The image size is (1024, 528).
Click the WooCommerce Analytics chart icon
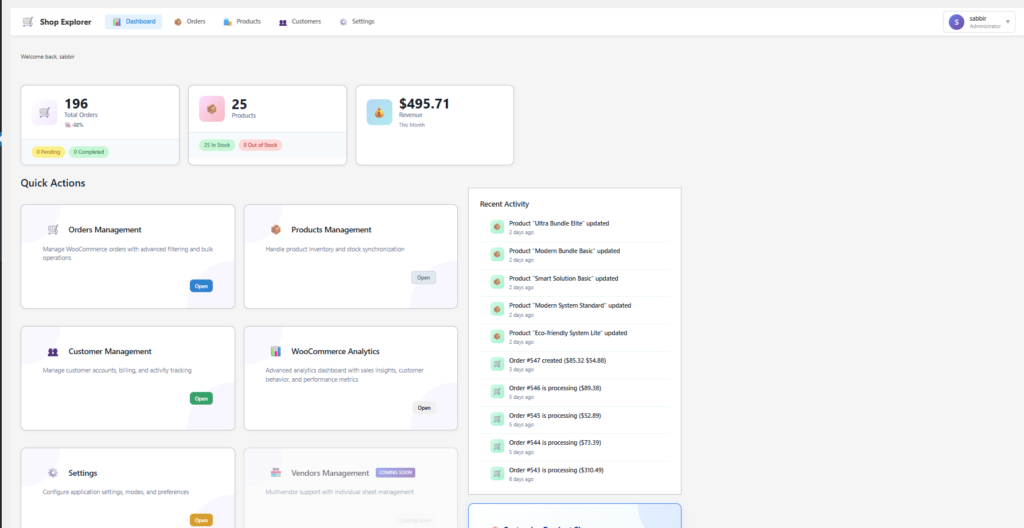[276, 352]
